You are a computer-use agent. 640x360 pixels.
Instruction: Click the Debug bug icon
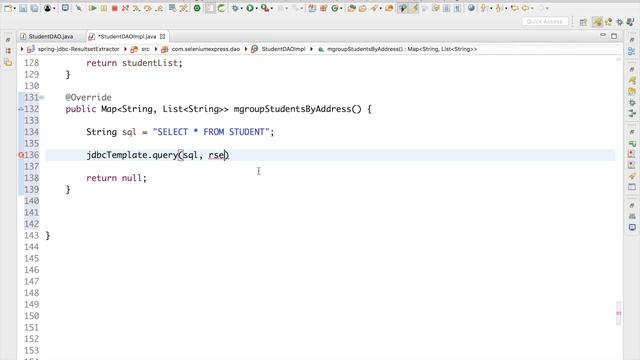(x=235, y=8)
